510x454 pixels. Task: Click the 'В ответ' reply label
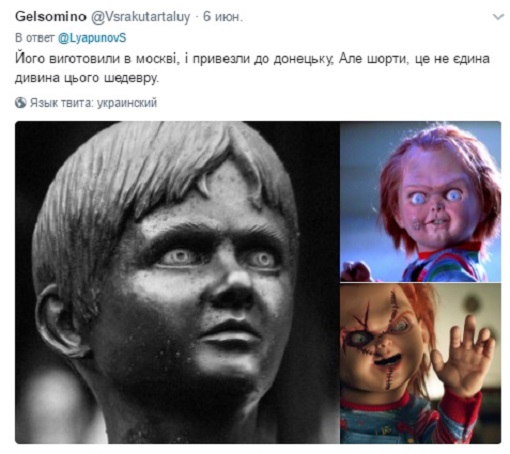coord(35,38)
